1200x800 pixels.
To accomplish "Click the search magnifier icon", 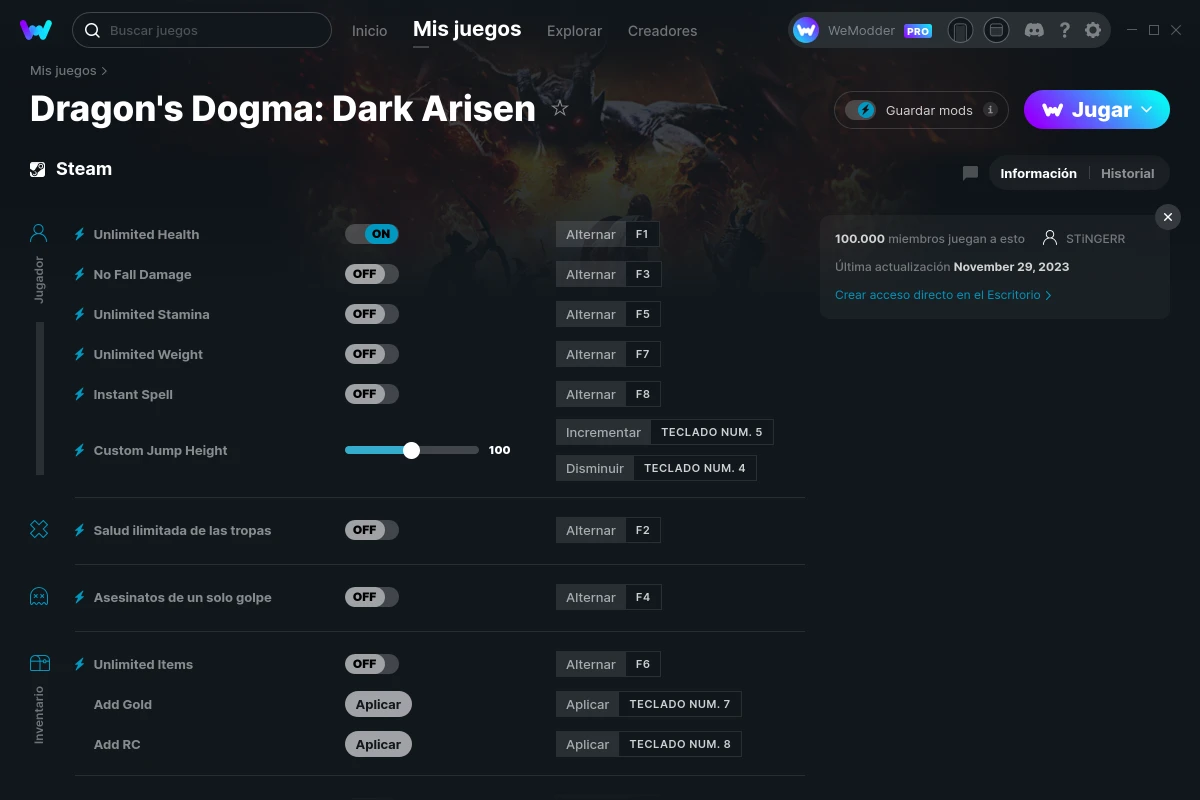I will 92,30.
